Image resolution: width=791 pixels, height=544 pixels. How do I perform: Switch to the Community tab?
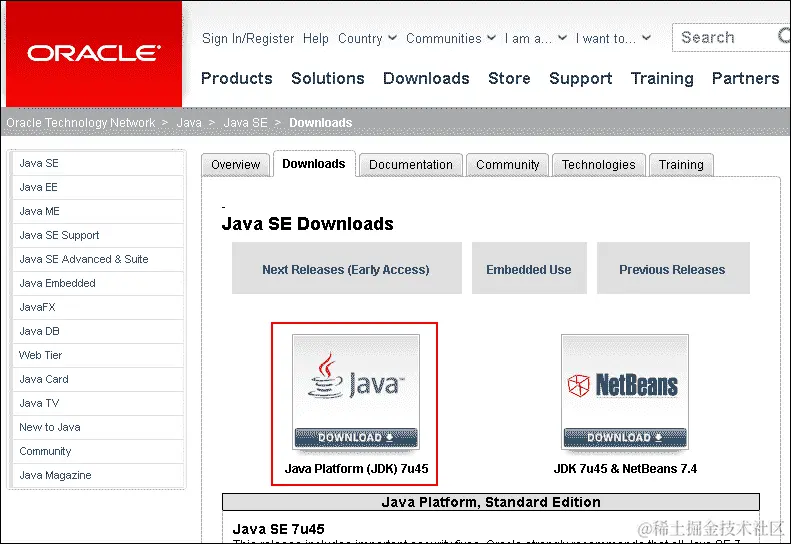tap(507, 165)
